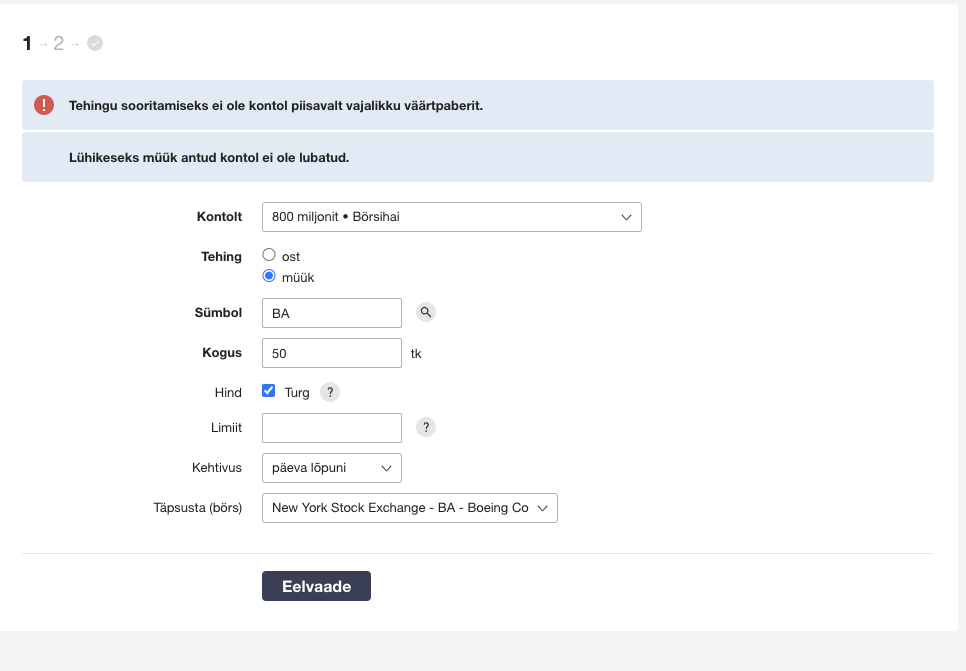The height and width of the screenshot is (671, 966).
Task: Click the empty Limiit price field
Action: (x=331, y=428)
